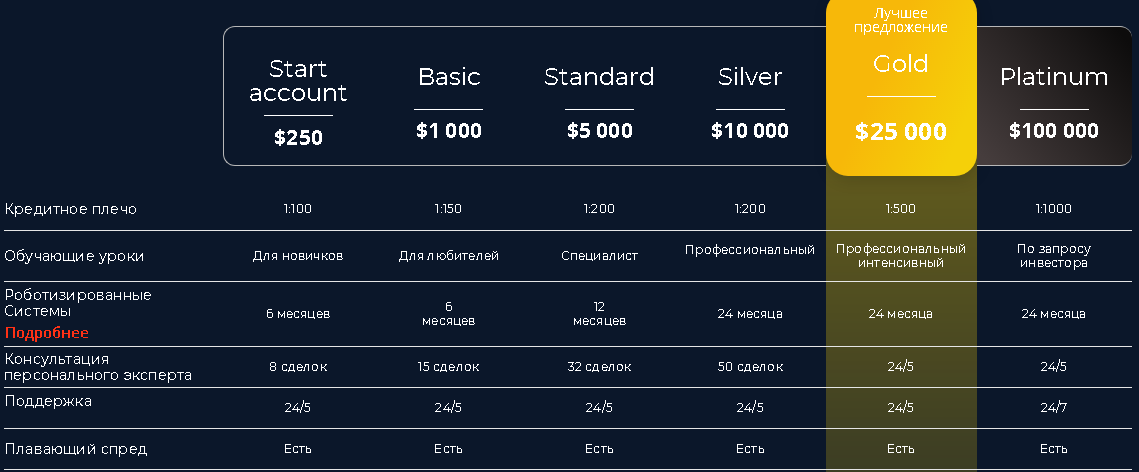
Task: Click the Поддержка row label
Action: pyautogui.click(x=48, y=401)
